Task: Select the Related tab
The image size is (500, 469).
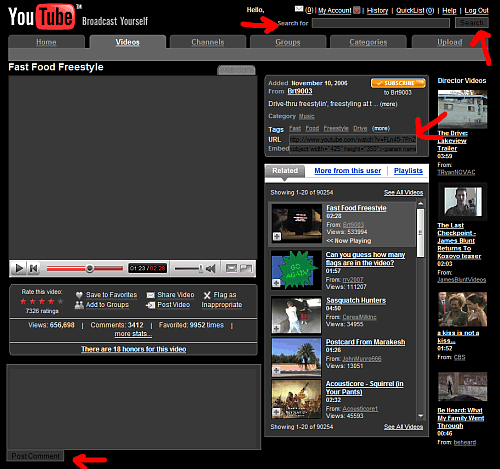Action: 285,171
